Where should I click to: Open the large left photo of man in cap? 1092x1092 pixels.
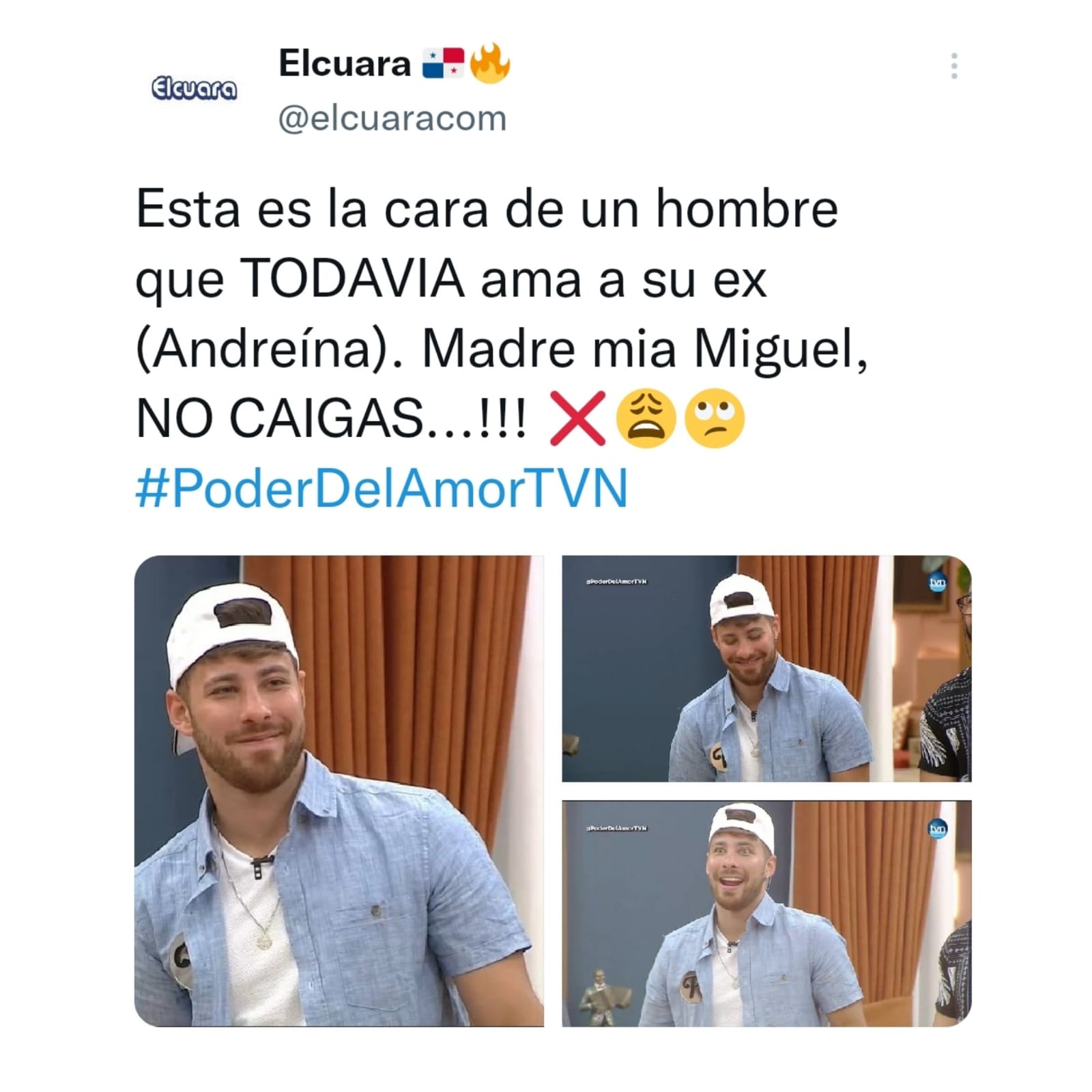(339, 790)
